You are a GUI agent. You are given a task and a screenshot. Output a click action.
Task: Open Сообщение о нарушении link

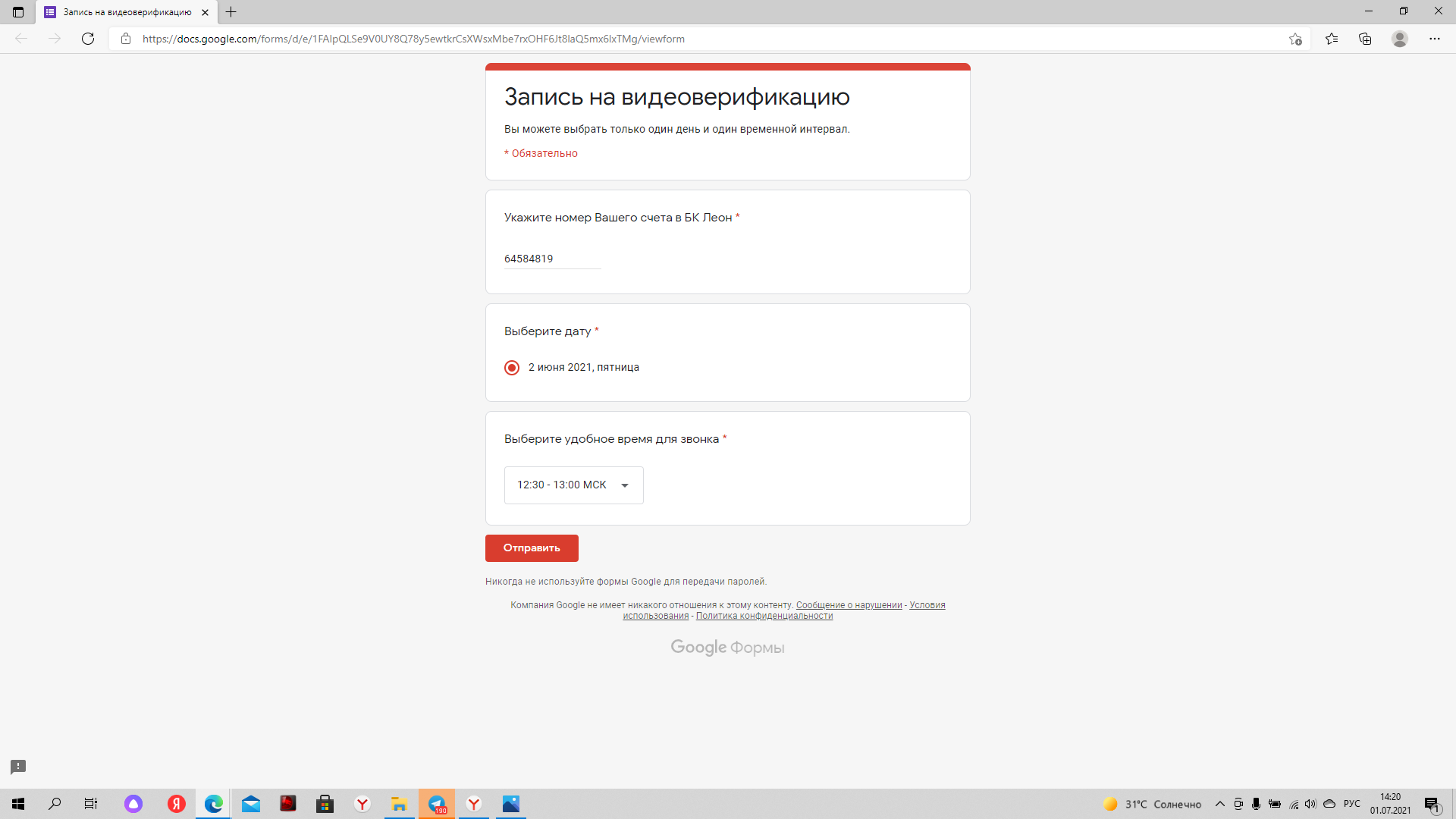(x=849, y=605)
